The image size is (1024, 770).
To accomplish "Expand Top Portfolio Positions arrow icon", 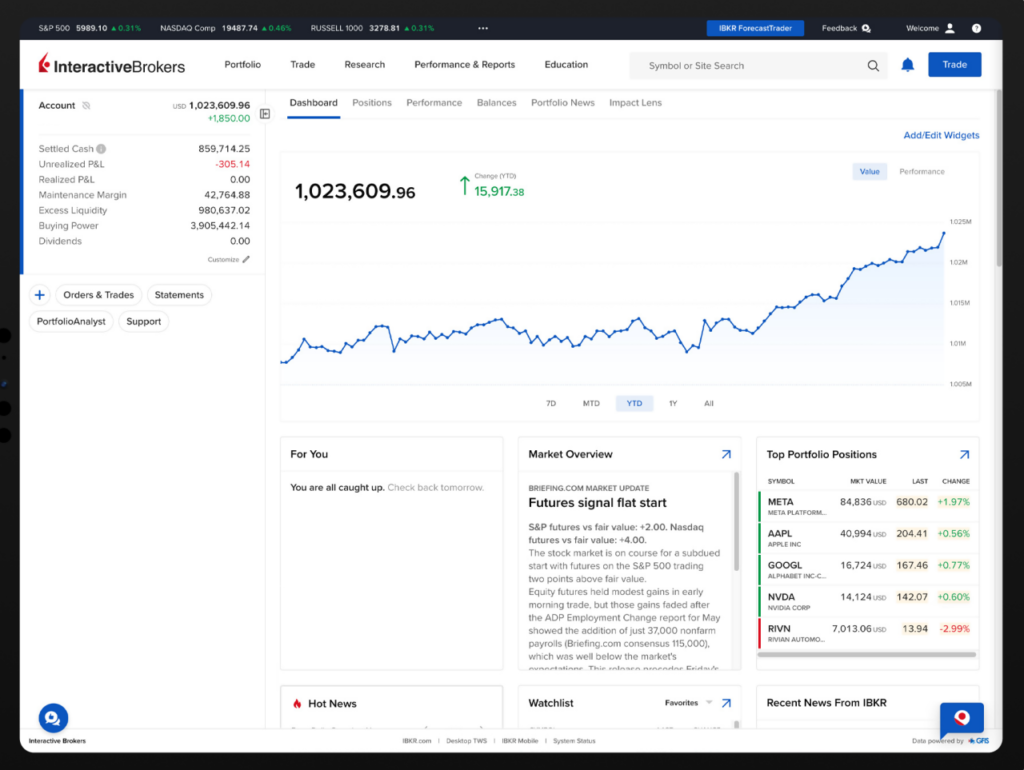I will [x=965, y=454].
